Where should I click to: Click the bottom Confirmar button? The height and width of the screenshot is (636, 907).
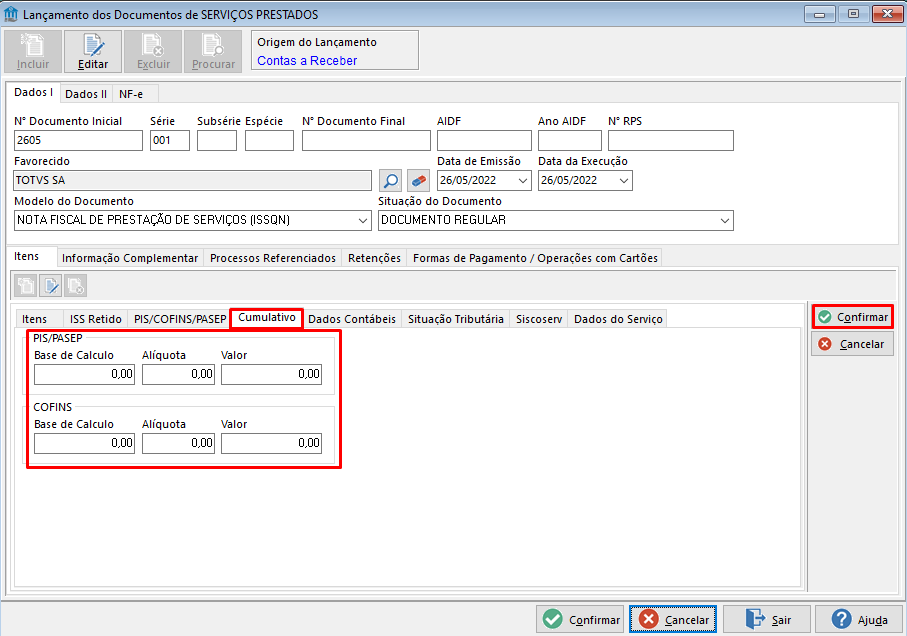(580, 619)
